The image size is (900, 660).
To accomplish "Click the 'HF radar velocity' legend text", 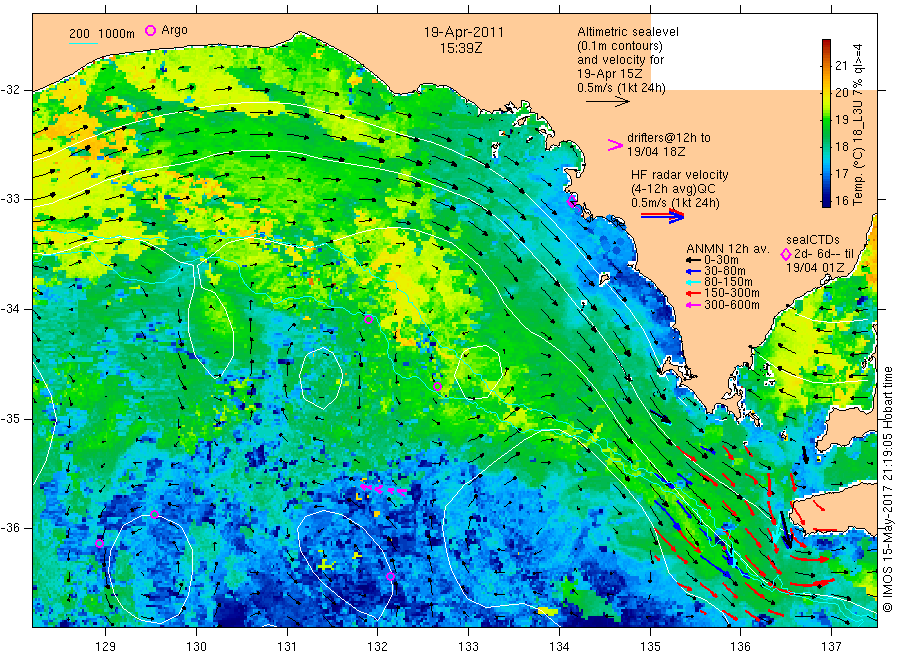I will [680, 175].
